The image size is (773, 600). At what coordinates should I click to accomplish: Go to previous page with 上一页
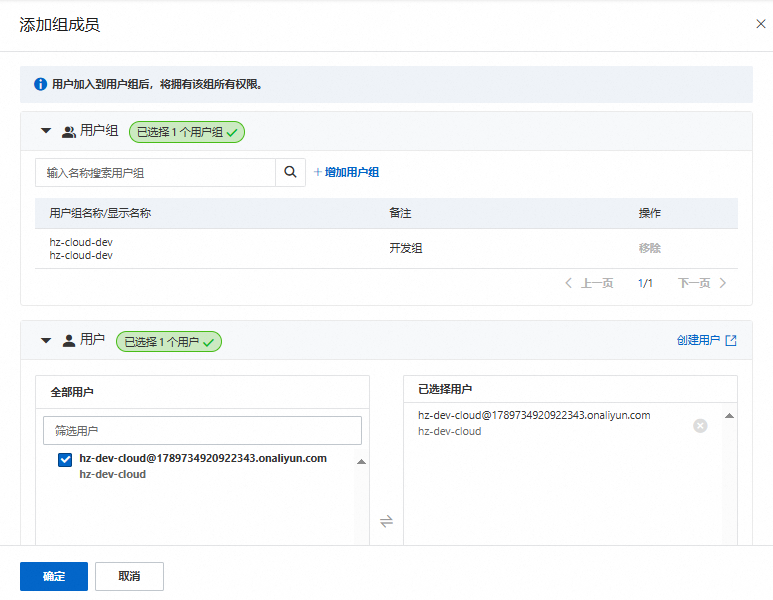(589, 283)
